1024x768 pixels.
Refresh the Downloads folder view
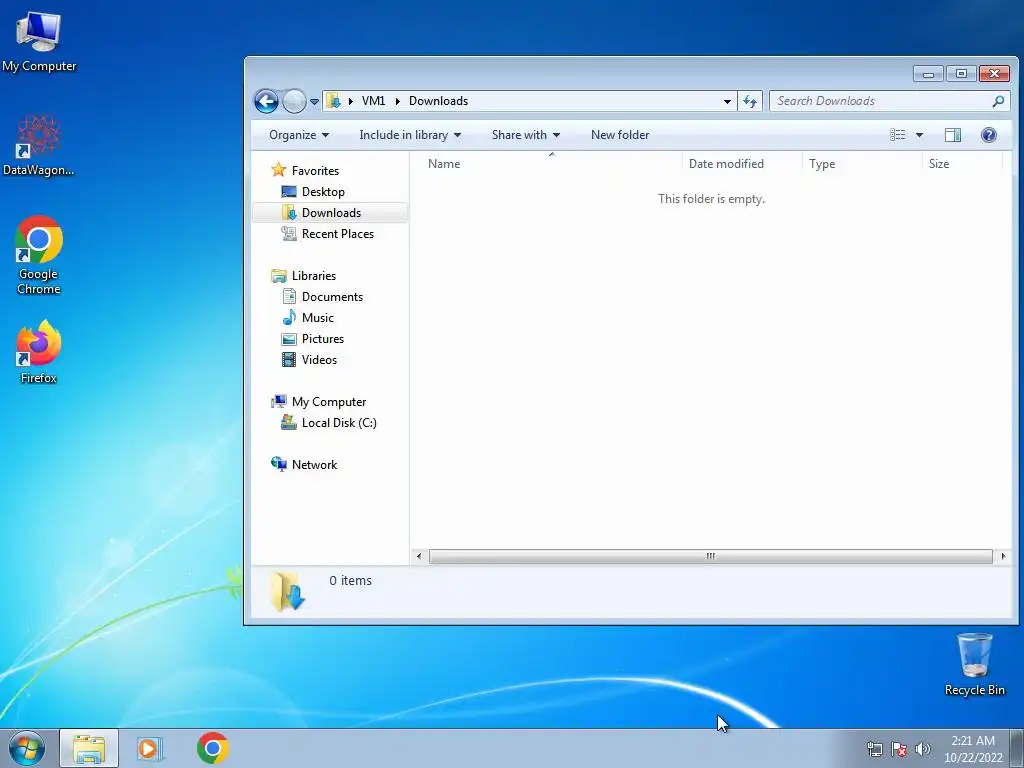pos(750,101)
